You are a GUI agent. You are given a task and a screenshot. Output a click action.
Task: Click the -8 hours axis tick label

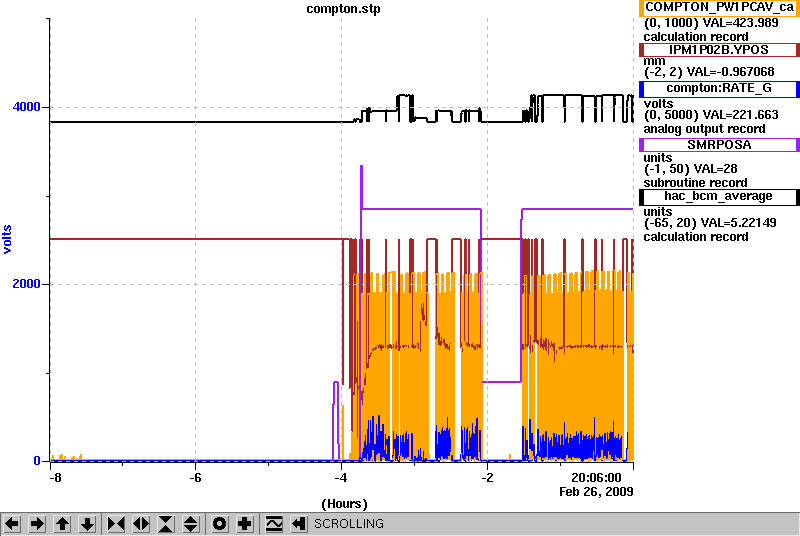[55, 478]
